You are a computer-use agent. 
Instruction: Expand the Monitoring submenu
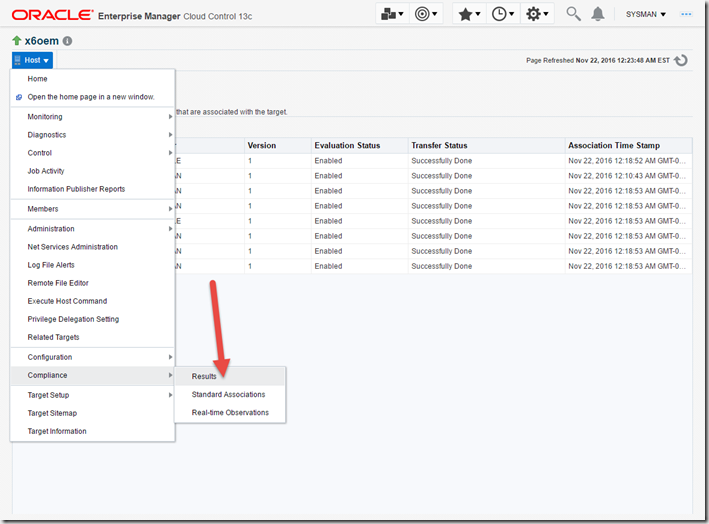tap(92, 117)
